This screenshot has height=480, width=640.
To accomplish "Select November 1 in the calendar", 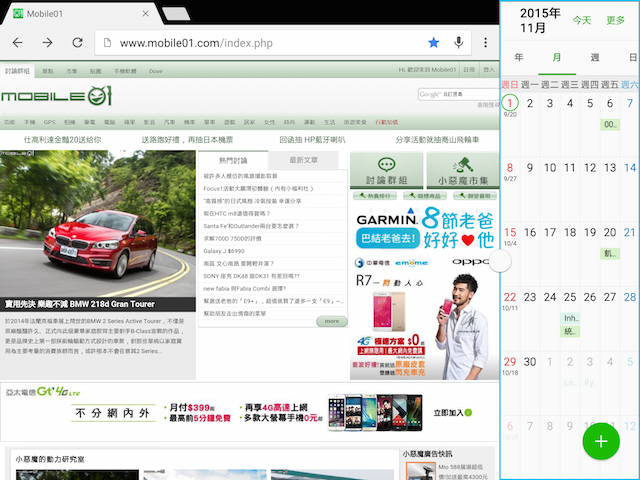I will tap(510, 103).
